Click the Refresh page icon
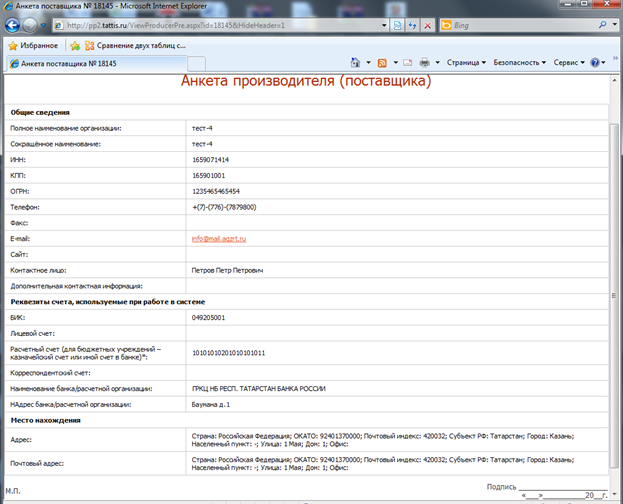 point(412,25)
